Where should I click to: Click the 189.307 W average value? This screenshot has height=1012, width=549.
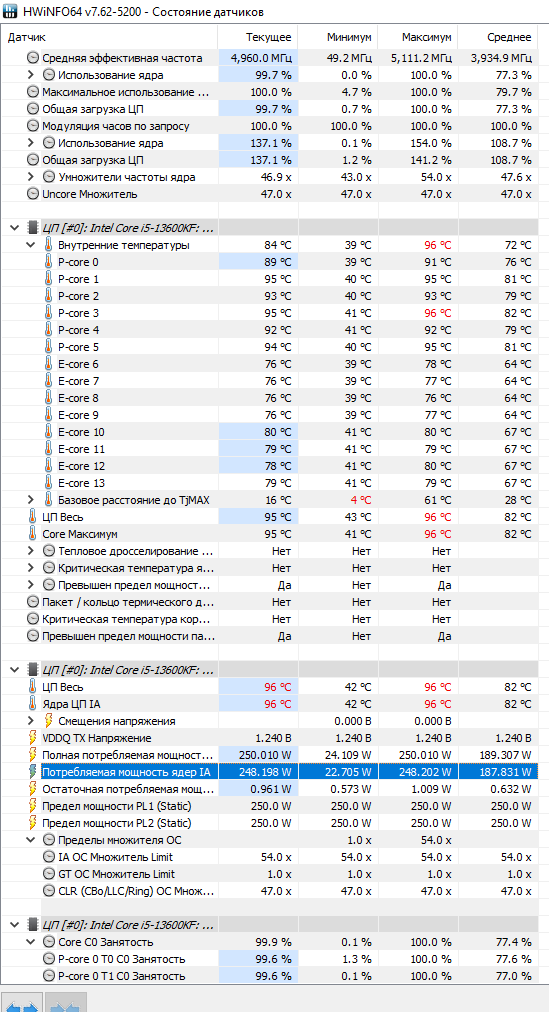pyautogui.click(x=505, y=755)
